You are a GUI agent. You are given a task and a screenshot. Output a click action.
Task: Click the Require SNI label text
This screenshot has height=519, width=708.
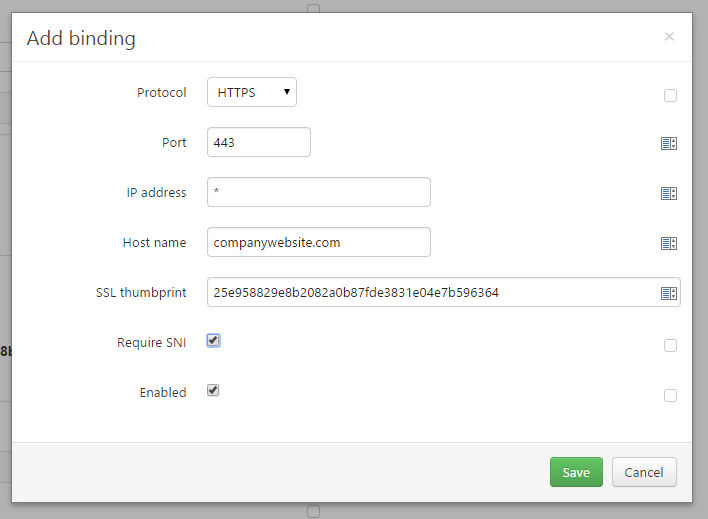tap(151, 343)
